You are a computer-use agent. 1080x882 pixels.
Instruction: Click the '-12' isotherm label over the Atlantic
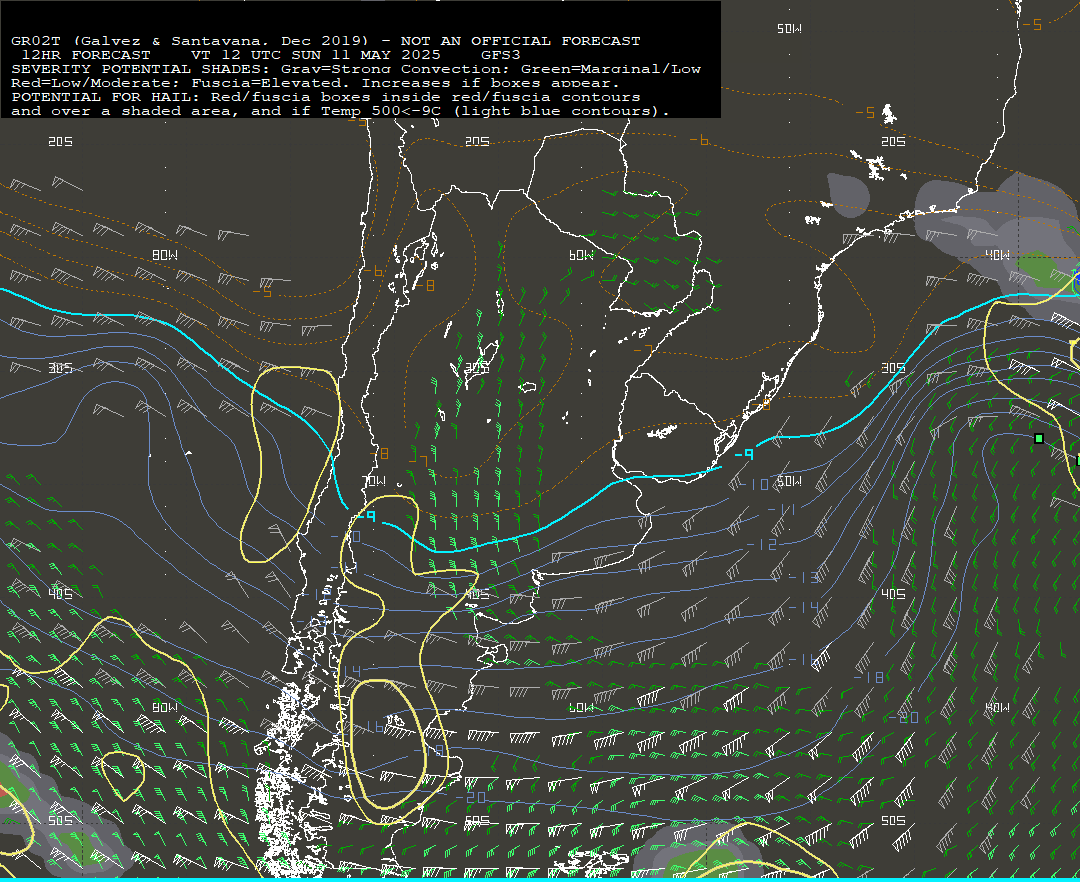(x=761, y=545)
